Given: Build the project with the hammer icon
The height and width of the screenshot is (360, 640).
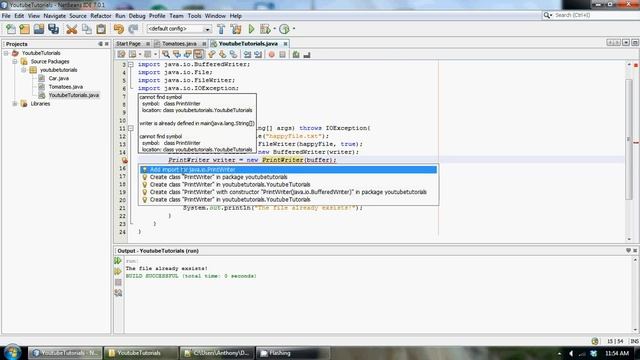Looking at the screenshot, I should click(x=221, y=29).
